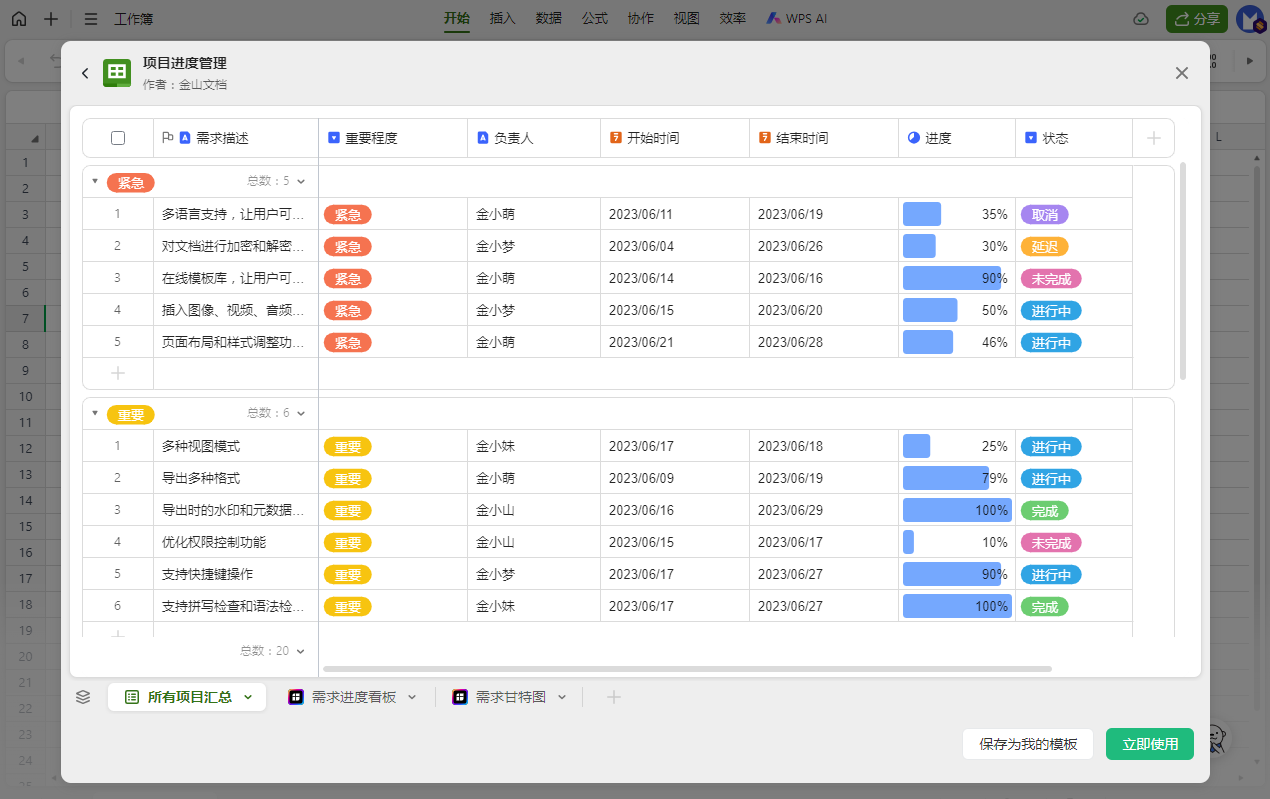Toggle the select-all checkbox in header
Viewport: 1270px width, 799px height.
point(118,138)
